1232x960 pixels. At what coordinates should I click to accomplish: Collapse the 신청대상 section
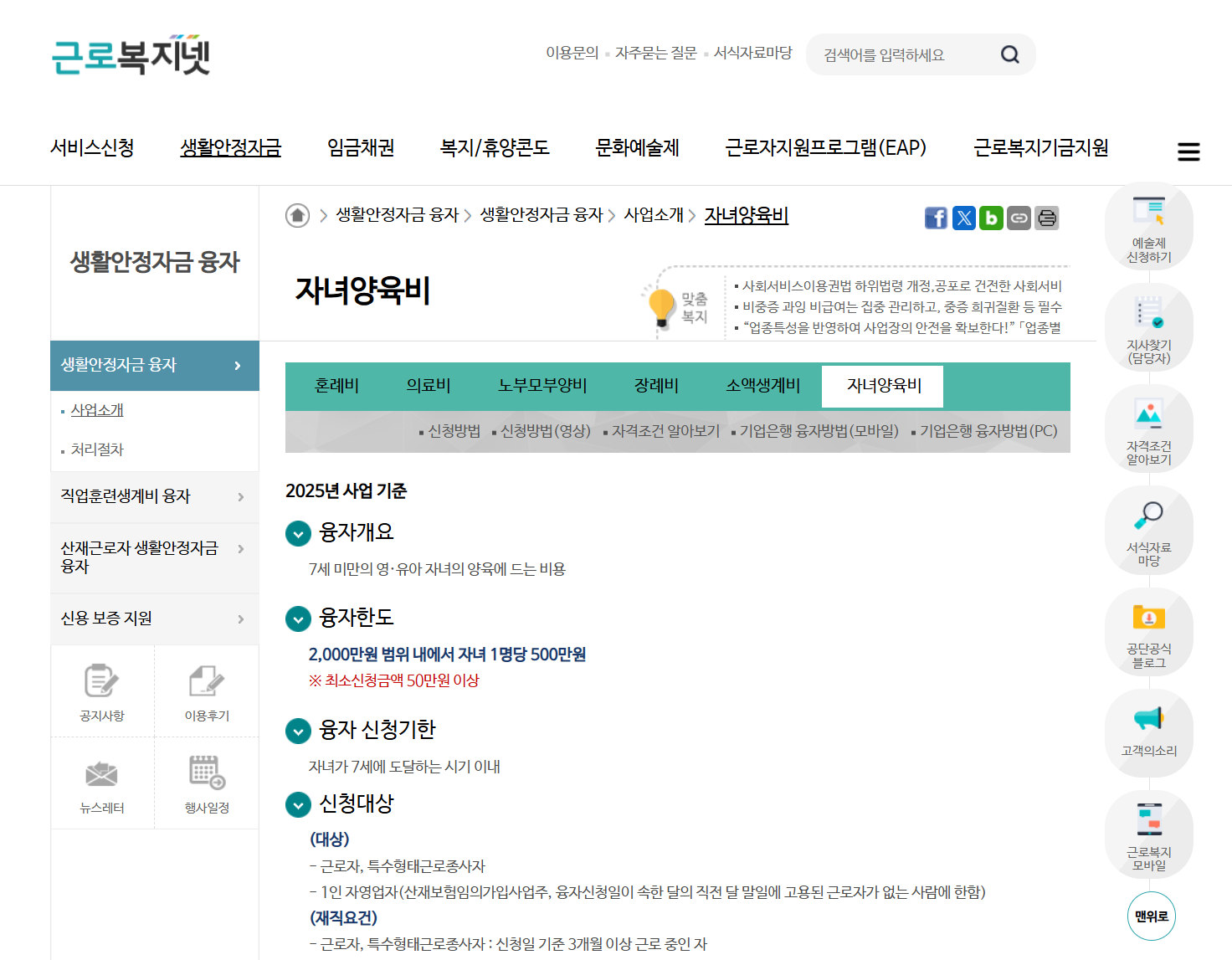[298, 804]
